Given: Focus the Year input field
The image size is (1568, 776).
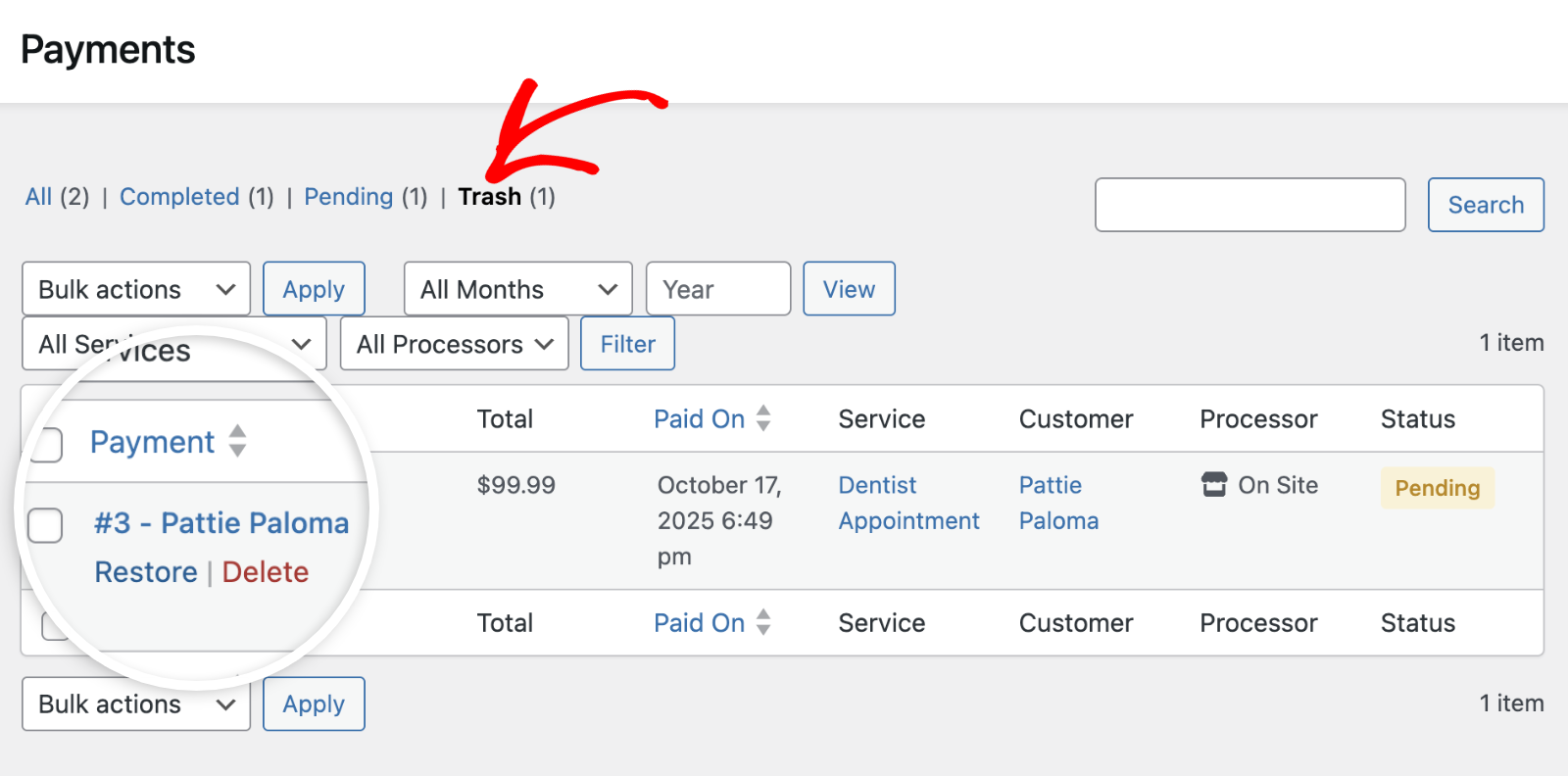Looking at the screenshot, I should (717, 289).
